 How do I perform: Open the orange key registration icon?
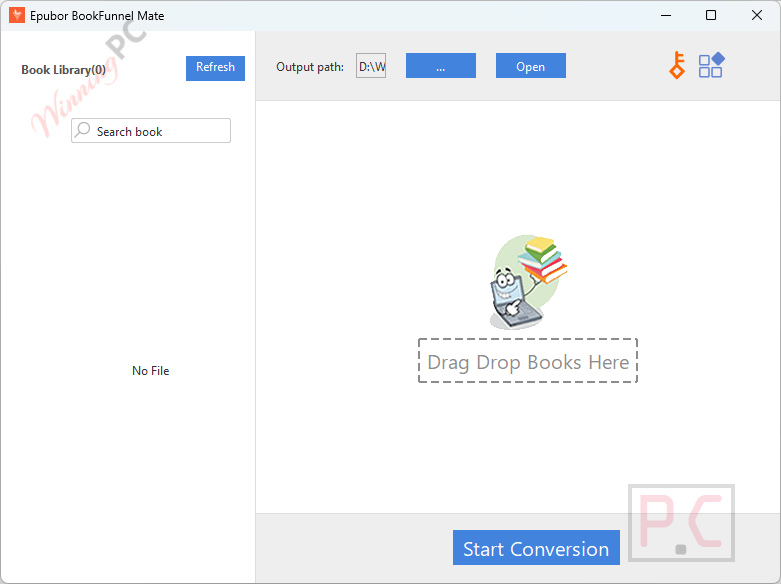tap(677, 65)
